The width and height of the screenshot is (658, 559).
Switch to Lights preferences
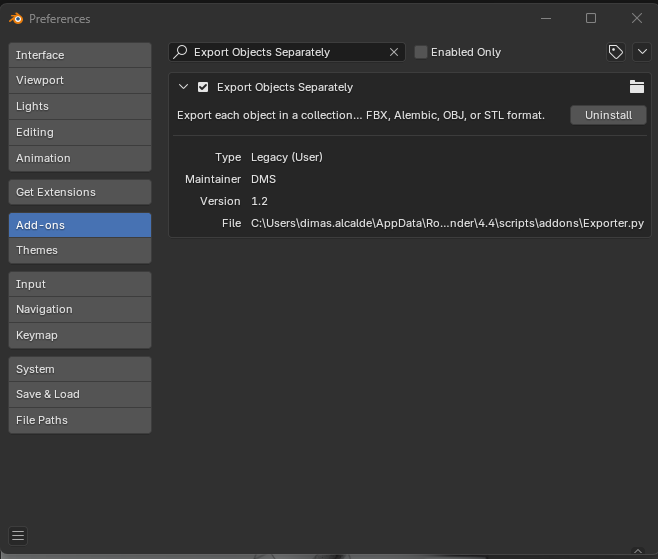click(x=80, y=106)
